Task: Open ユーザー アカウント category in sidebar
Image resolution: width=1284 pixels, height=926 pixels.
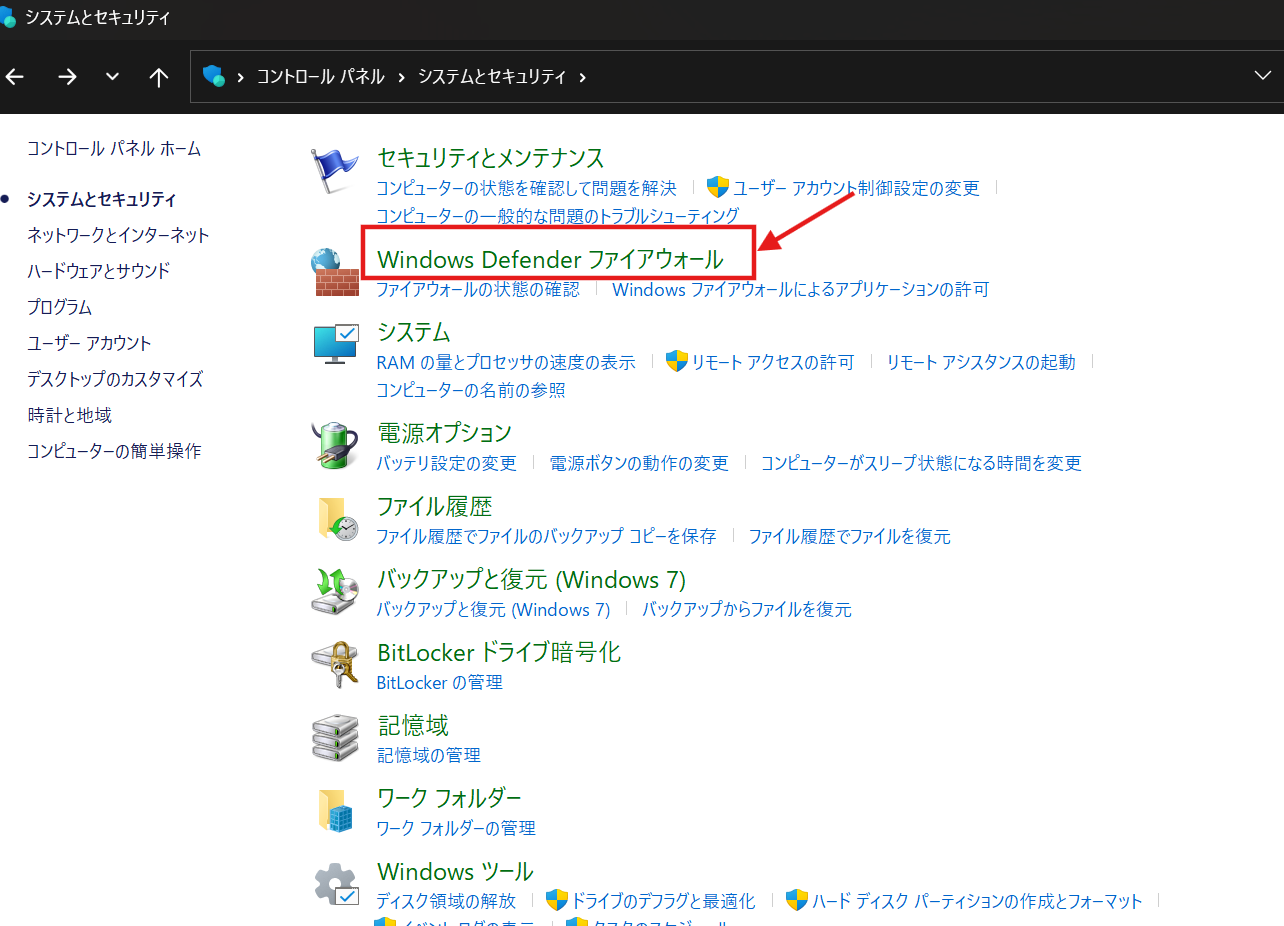Action: tap(90, 343)
